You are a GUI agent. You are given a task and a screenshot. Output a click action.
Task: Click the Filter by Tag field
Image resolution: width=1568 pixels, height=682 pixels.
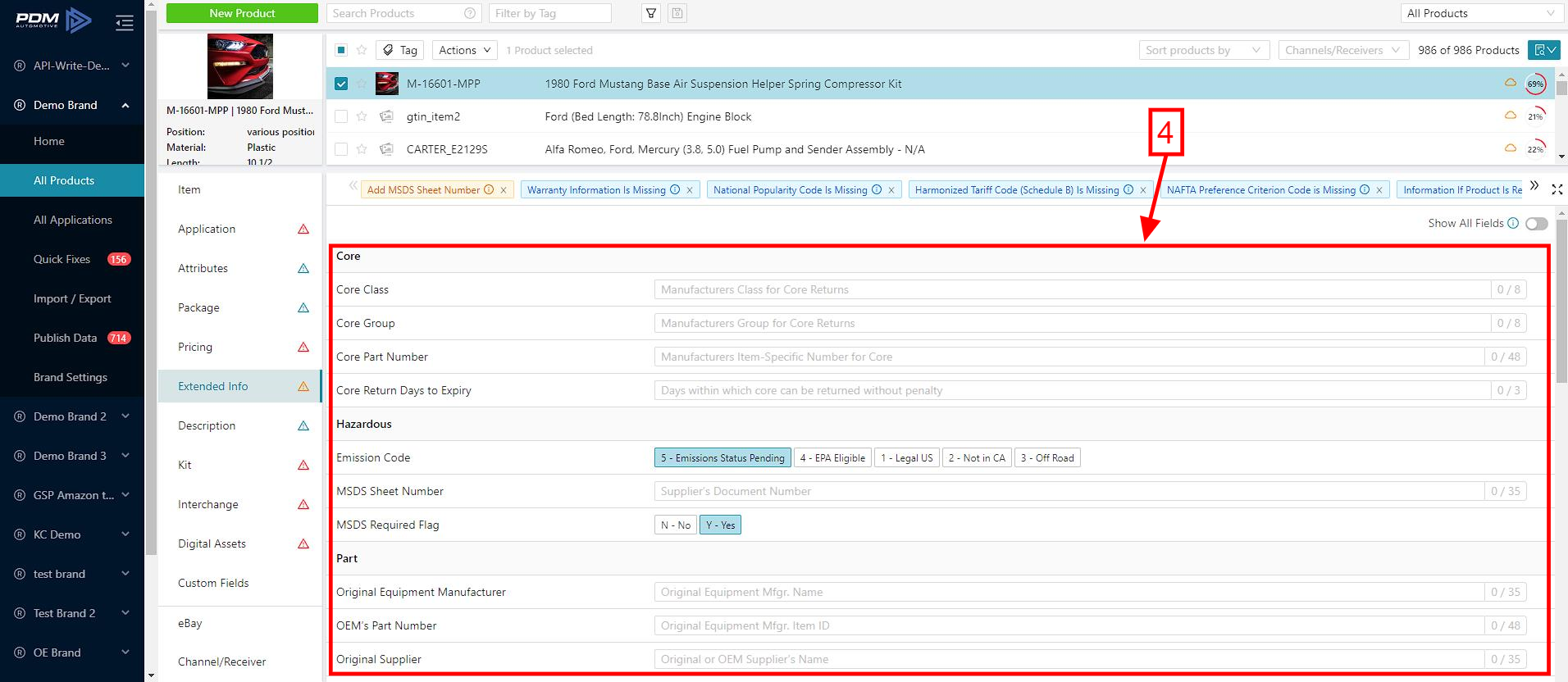click(550, 13)
